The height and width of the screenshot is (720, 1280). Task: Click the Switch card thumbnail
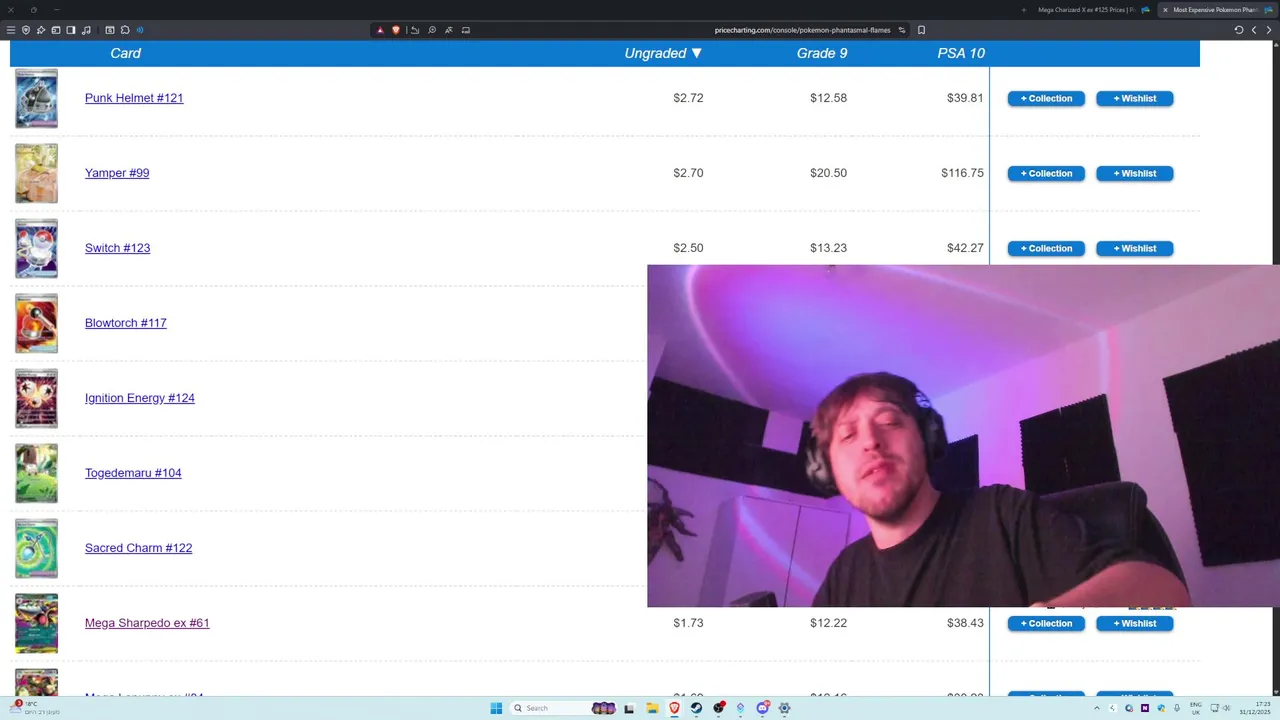36,248
